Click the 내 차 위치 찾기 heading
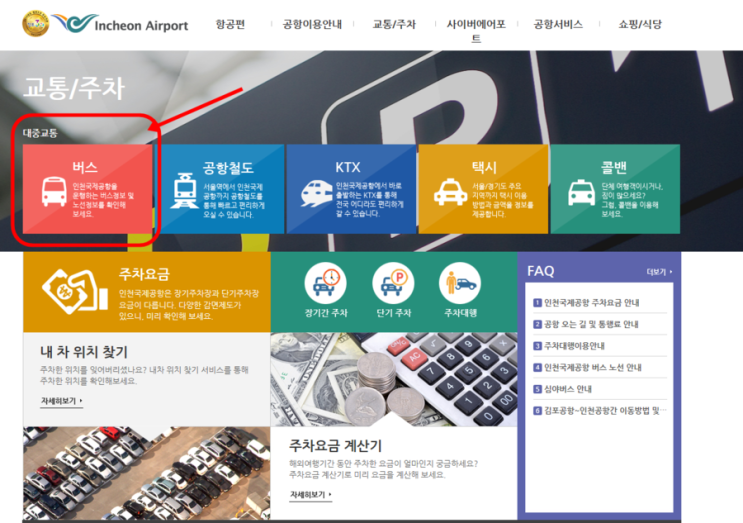Image resolution: width=743 pixels, height=523 pixels. point(84,352)
